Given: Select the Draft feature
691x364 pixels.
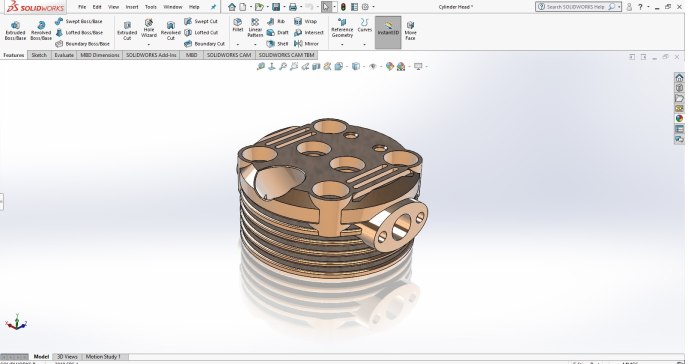Looking at the screenshot, I should tap(278, 33).
